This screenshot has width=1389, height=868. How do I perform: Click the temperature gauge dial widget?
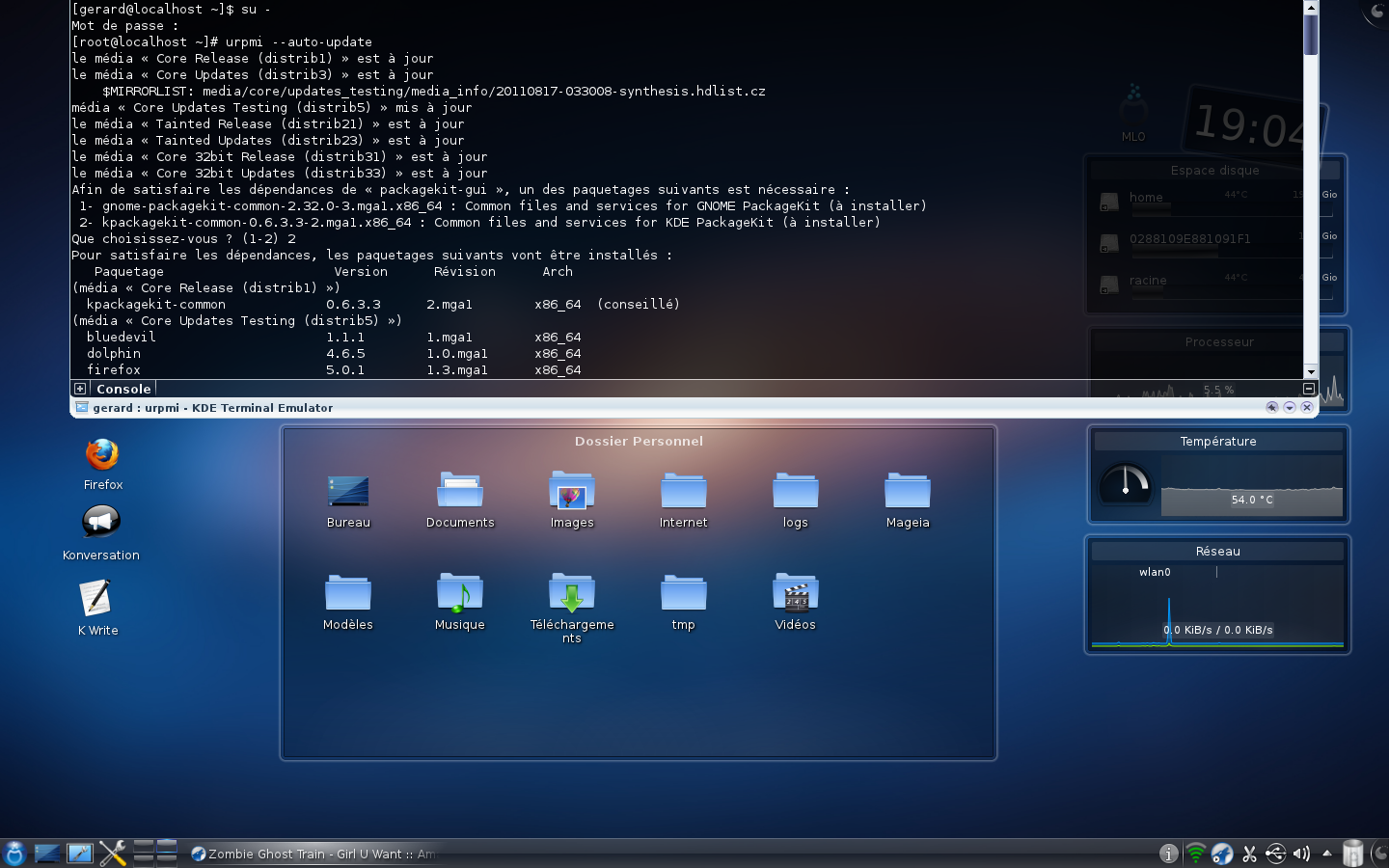click(x=1126, y=485)
